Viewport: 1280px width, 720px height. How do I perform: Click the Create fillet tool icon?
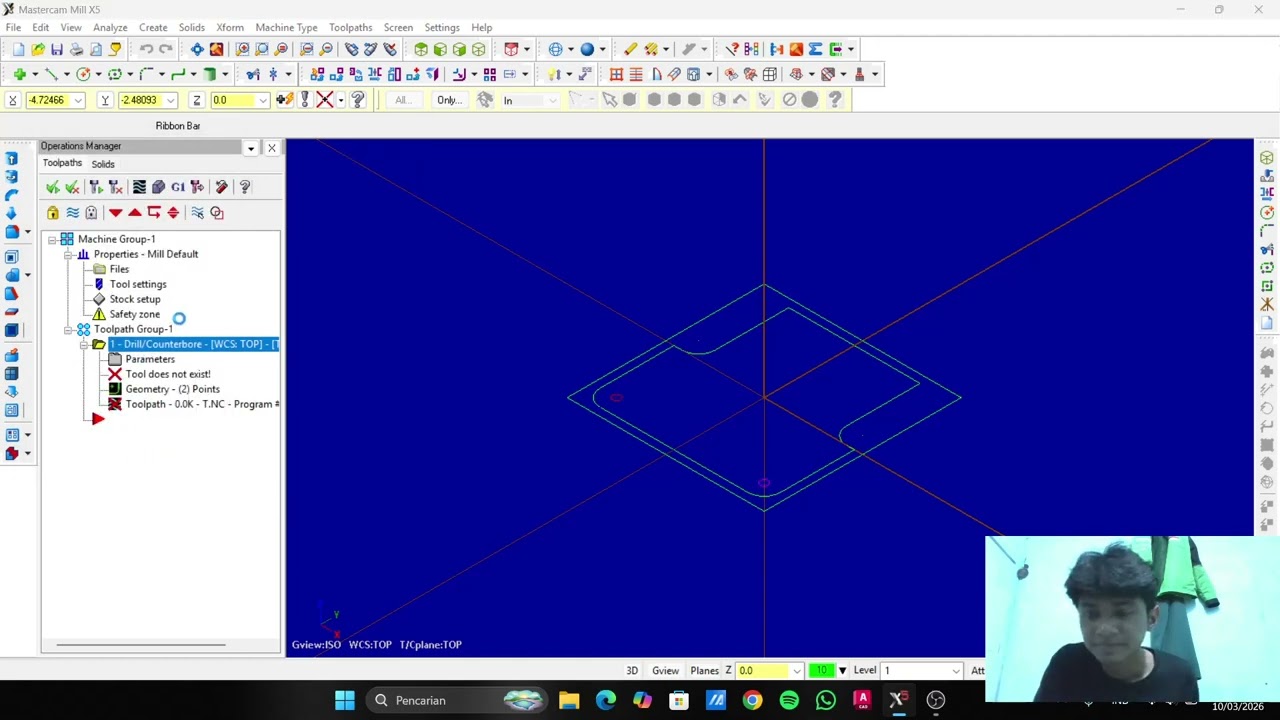pyautogui.click(x=146, y=74)
